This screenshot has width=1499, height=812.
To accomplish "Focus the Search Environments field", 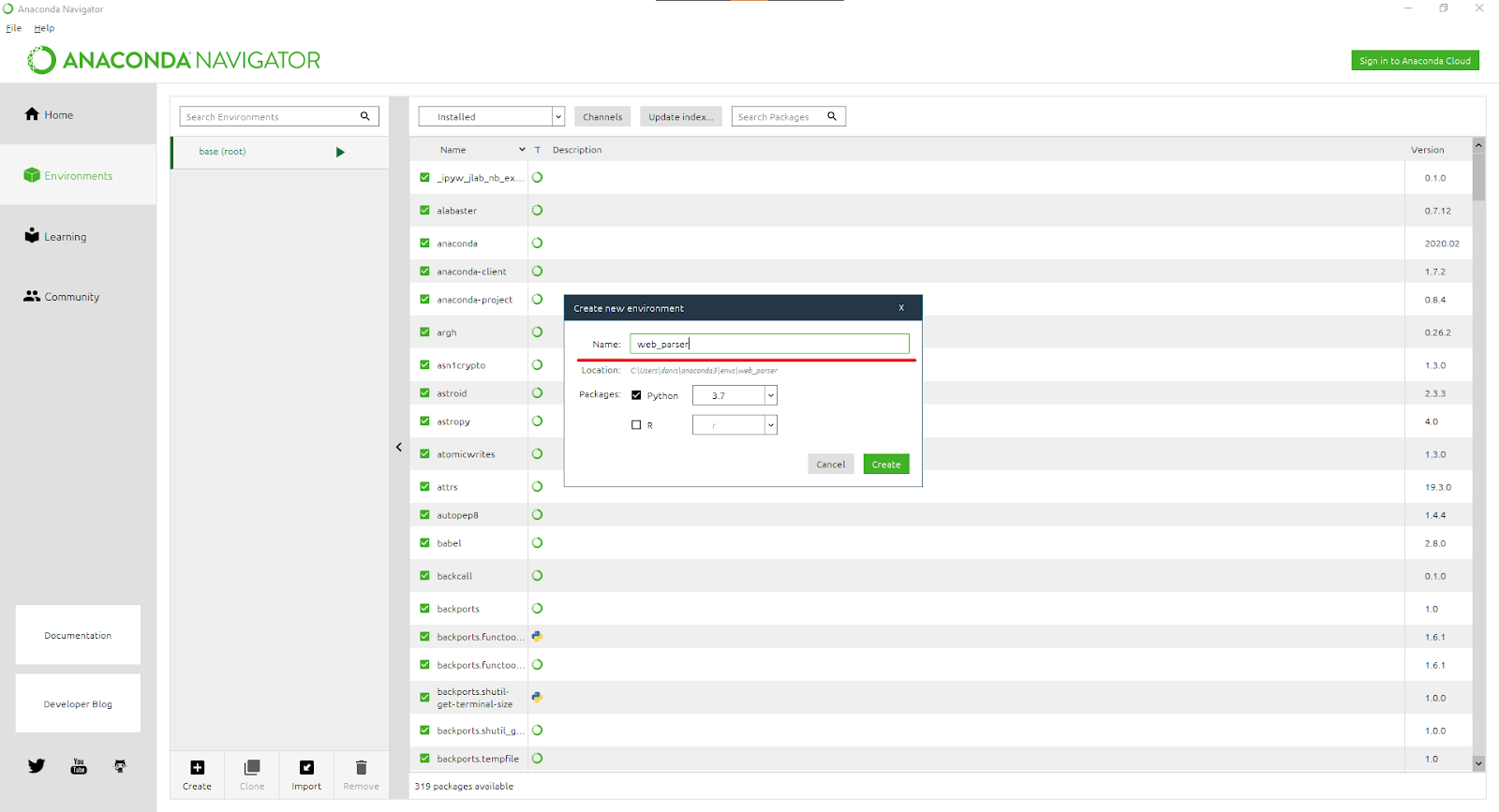I will pos(279,116).
